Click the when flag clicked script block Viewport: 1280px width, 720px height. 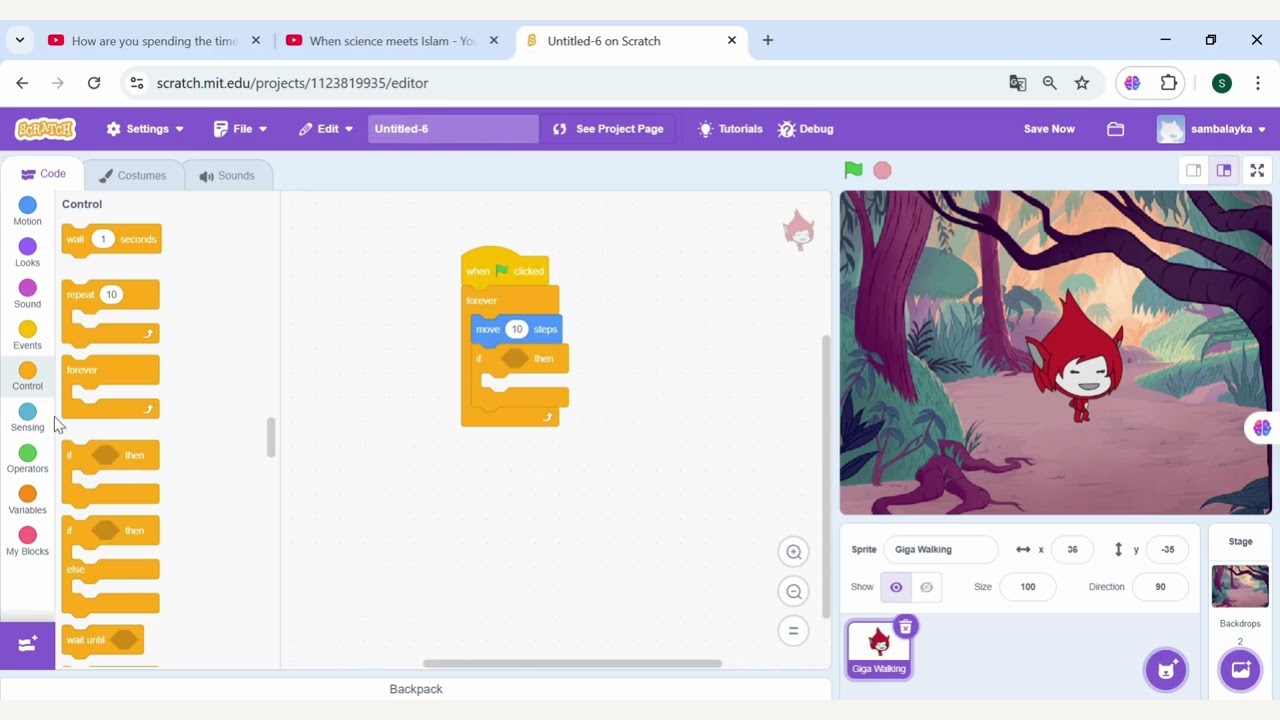505,268
